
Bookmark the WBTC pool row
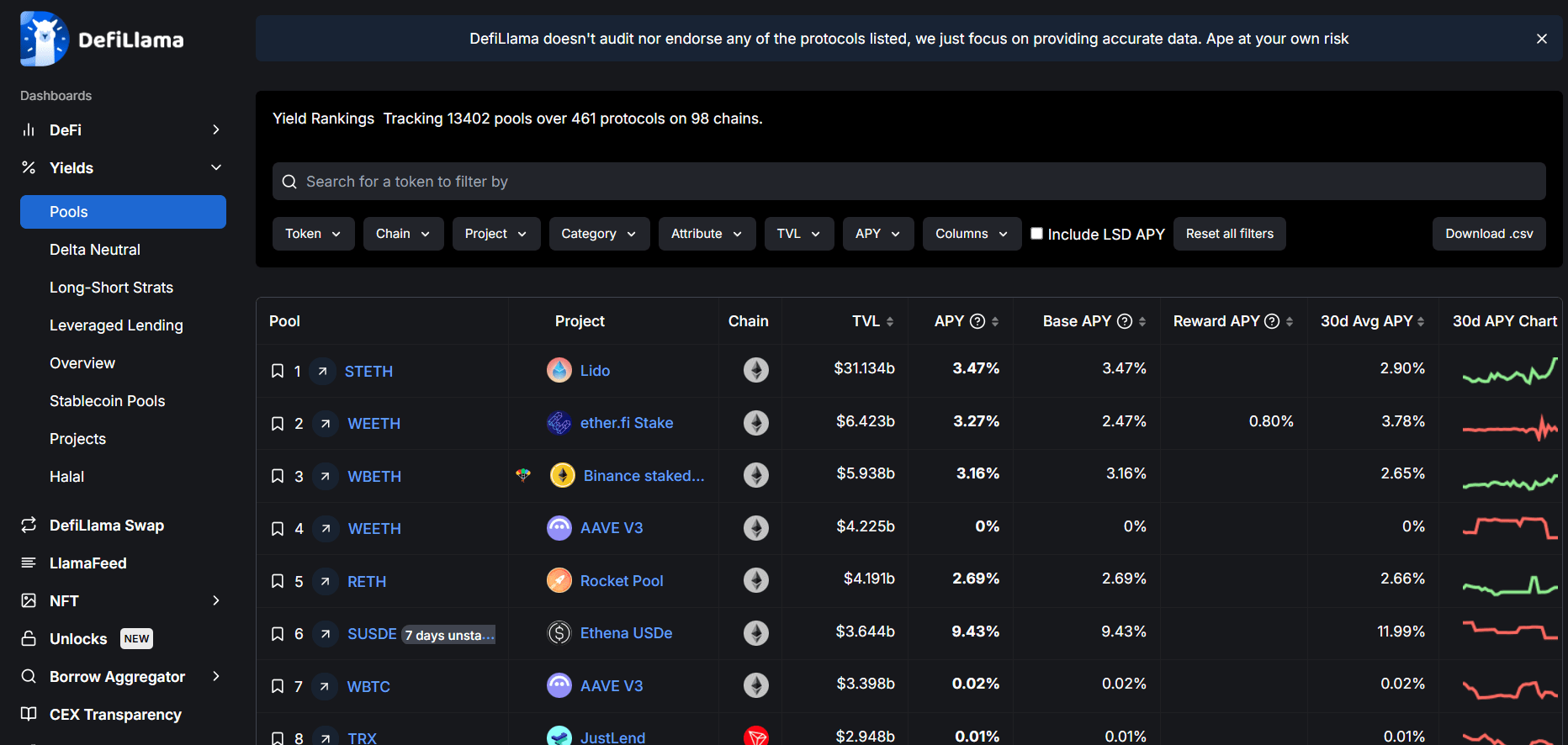pos(278,686)
